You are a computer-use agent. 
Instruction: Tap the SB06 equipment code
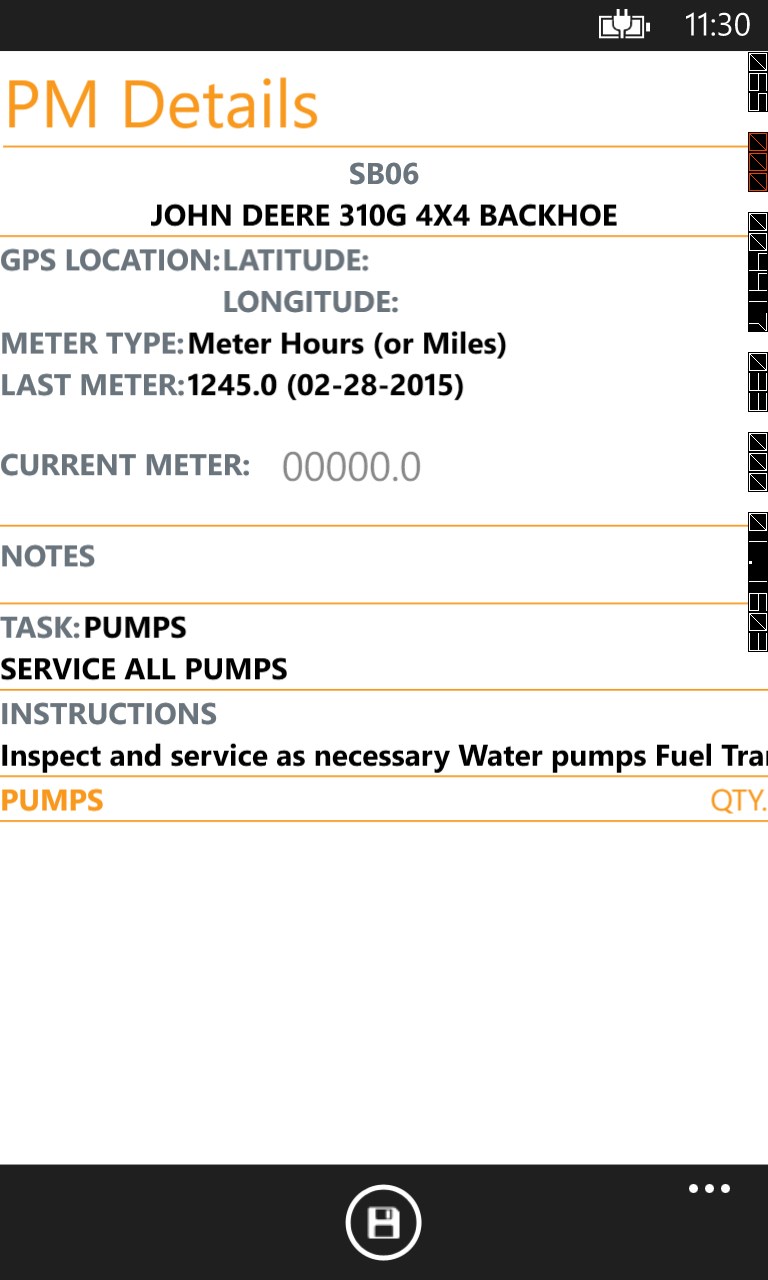click(383, 174)
